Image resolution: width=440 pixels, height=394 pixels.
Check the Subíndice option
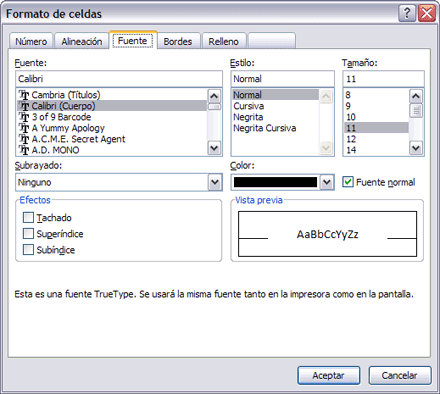[28, 250]
